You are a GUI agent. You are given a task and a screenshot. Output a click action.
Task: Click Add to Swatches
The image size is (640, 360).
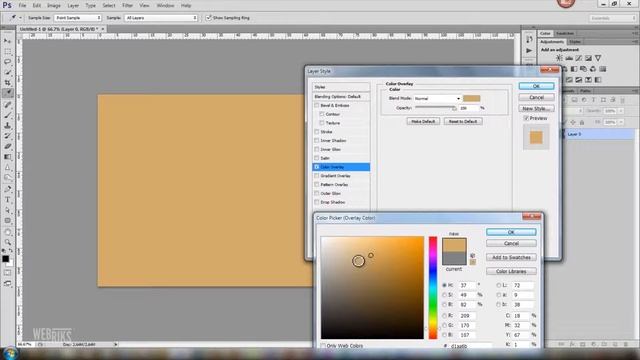tap(511, 257)
